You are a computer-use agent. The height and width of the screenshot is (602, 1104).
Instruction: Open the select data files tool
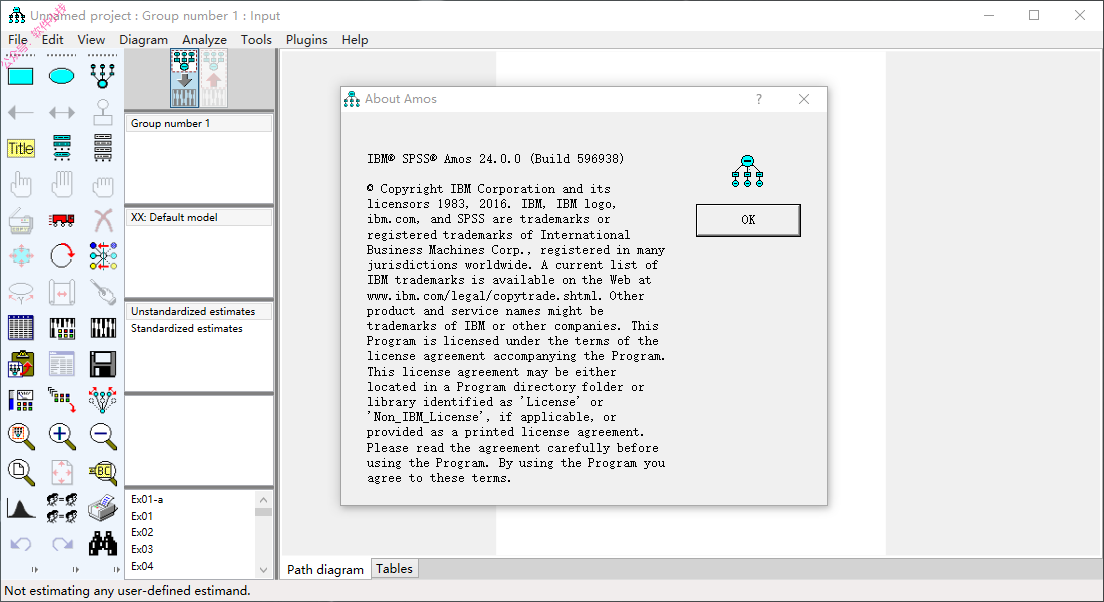tap(20, 328)
